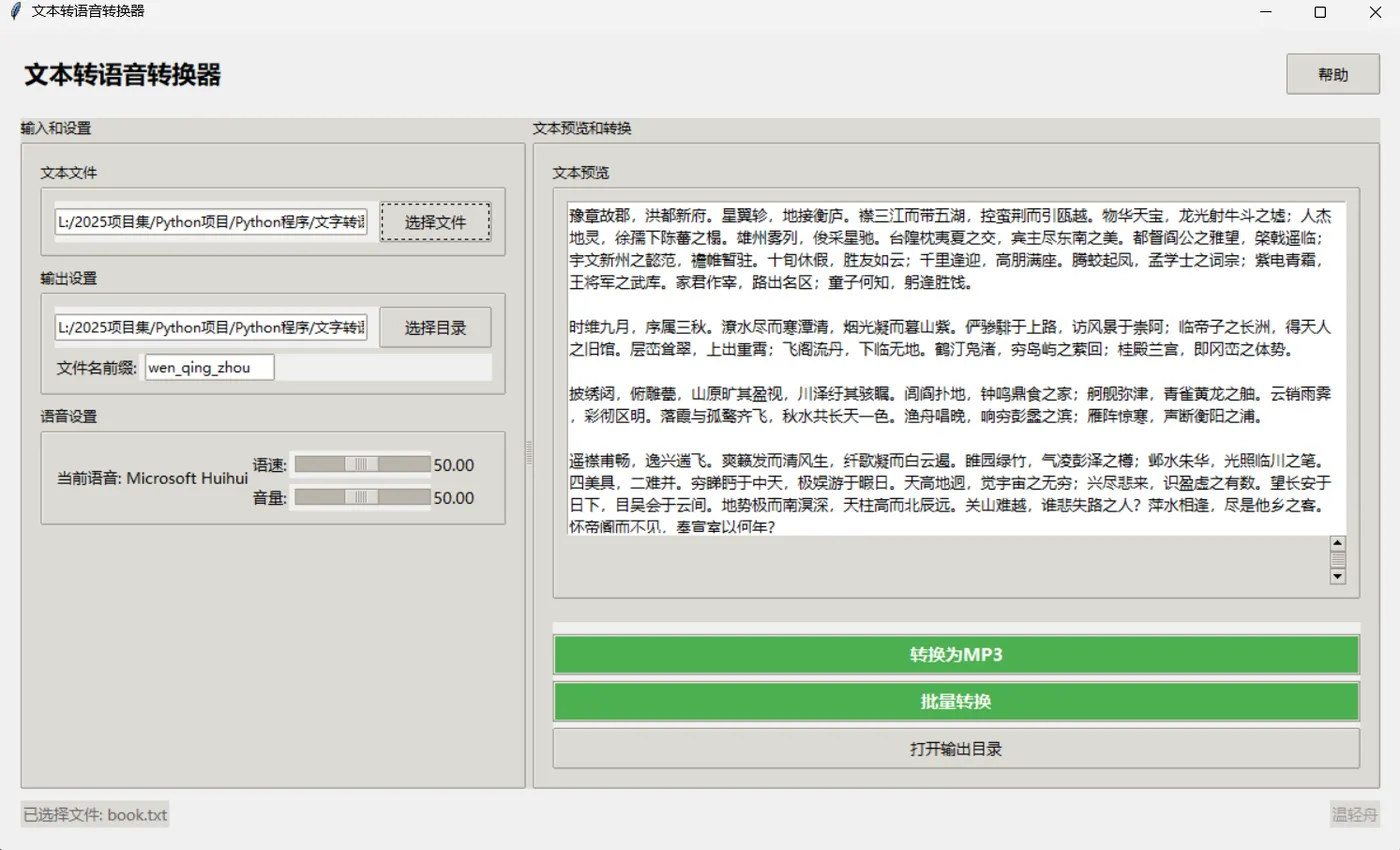1400x850 pixels.
Task: Click the scroll-down arrow on the preview scrollbar
Action: tap(1338, 578)
